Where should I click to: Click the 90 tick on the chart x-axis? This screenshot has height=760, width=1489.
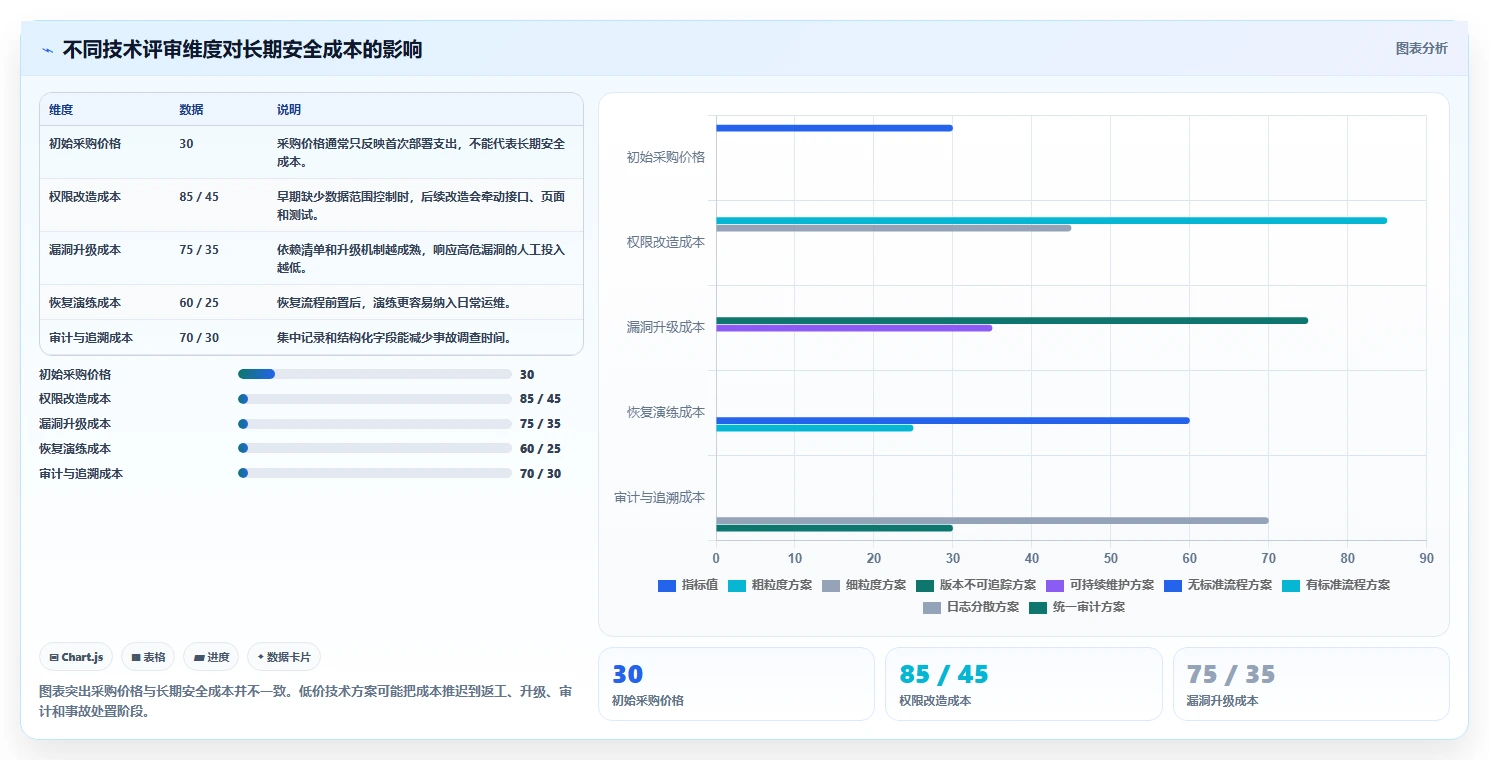(1426, 558)
